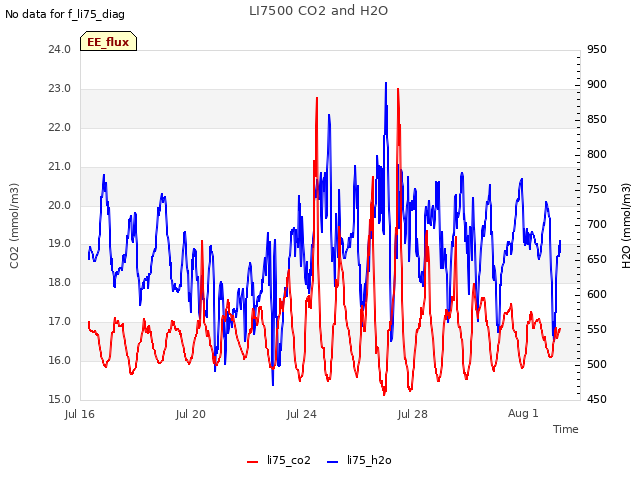
Task: Click the 24.0 CO2 axis value
Action: 60,49
